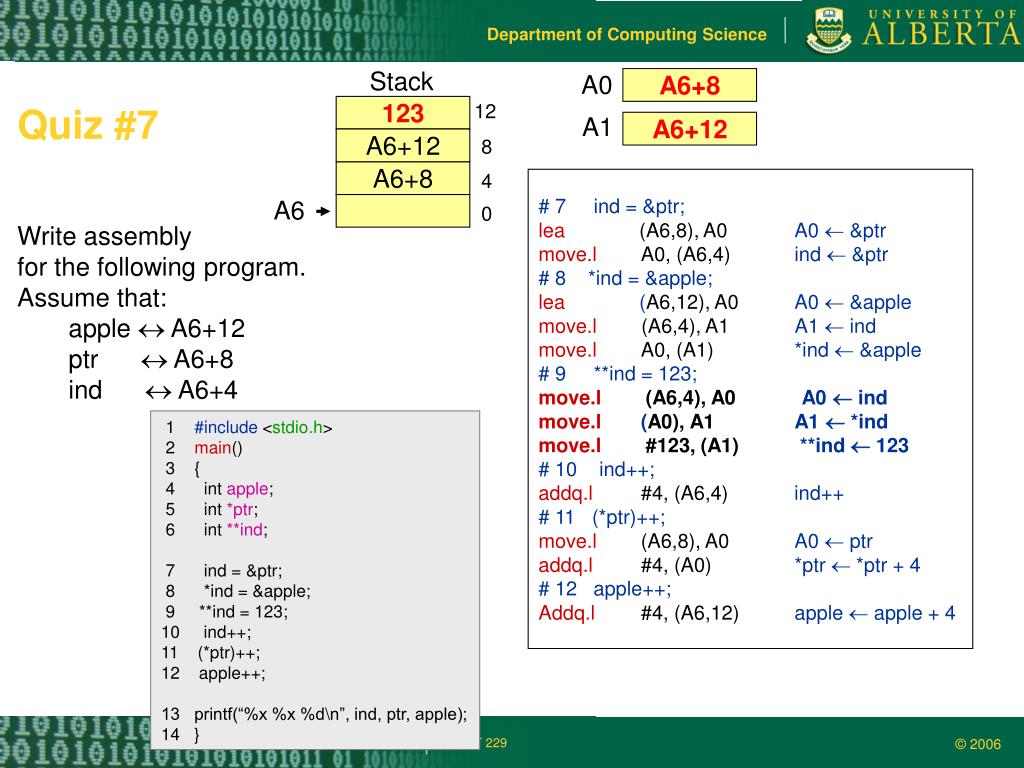Select the "addq.l #4, (A6,4)" instruction

click(x=633, y=493)
